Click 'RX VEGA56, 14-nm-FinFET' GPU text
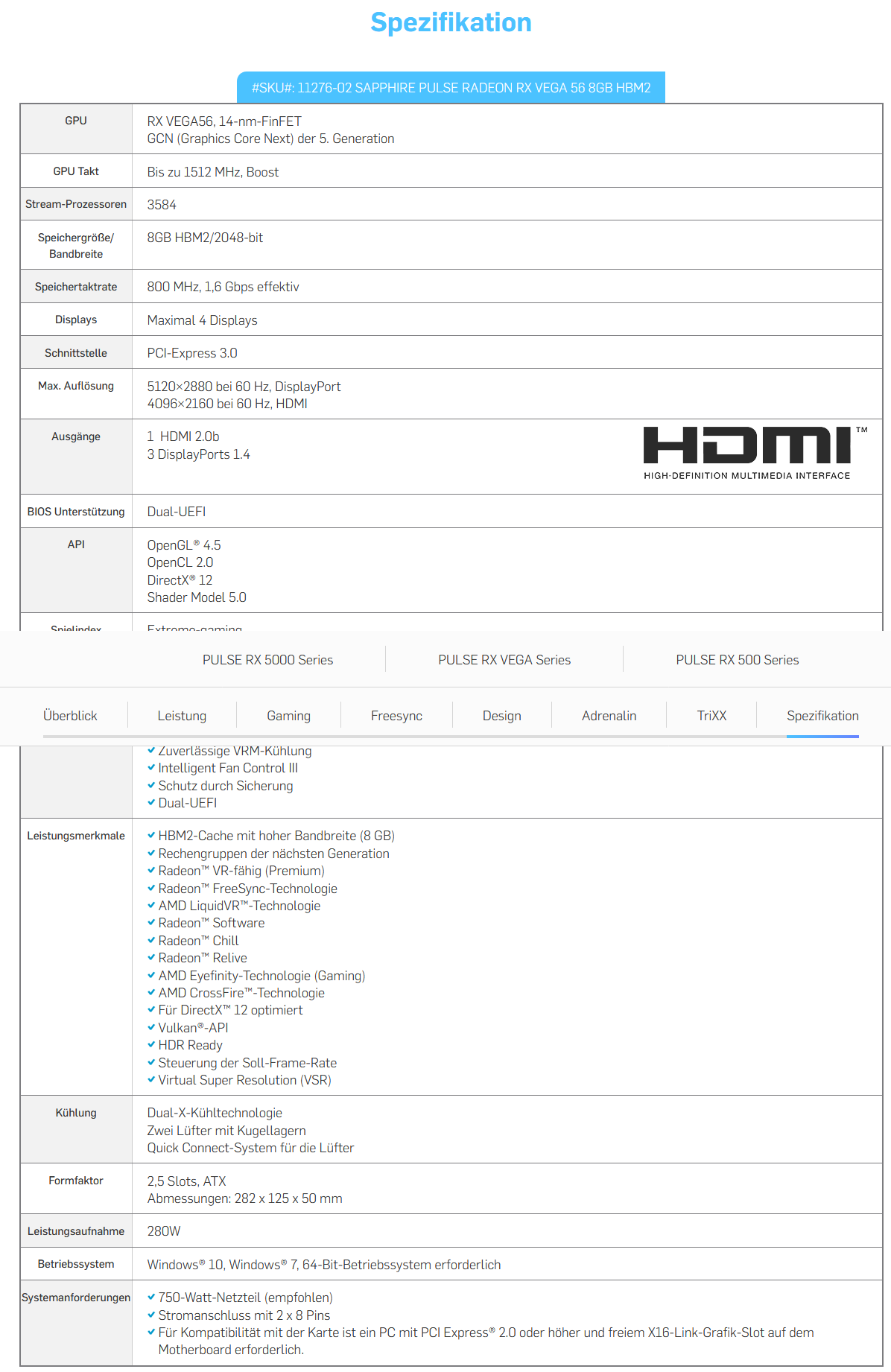The image size is (891, 1372). click(x=224, y=121)
